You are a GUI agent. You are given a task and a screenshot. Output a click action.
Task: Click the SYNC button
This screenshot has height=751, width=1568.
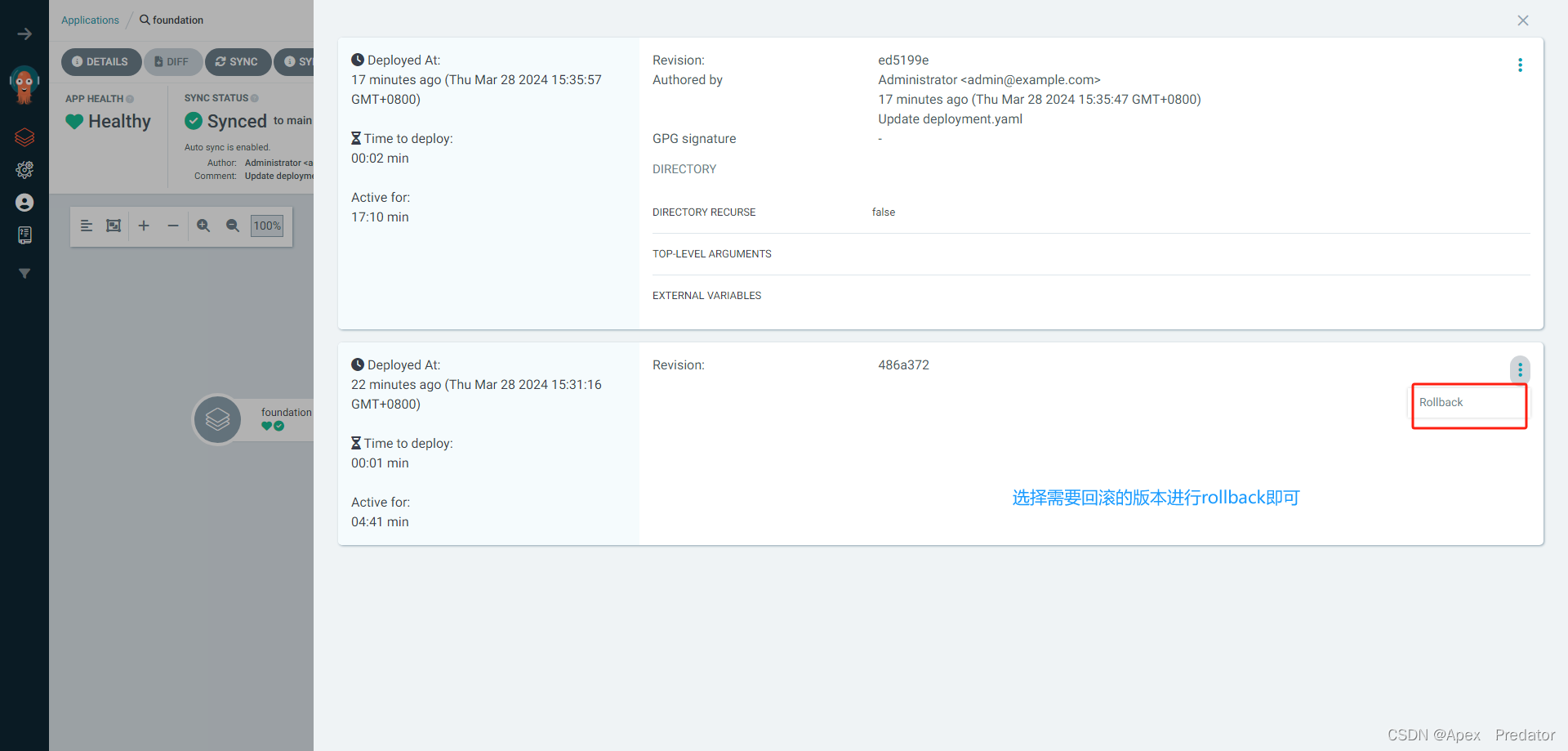(x=238, y=62)
